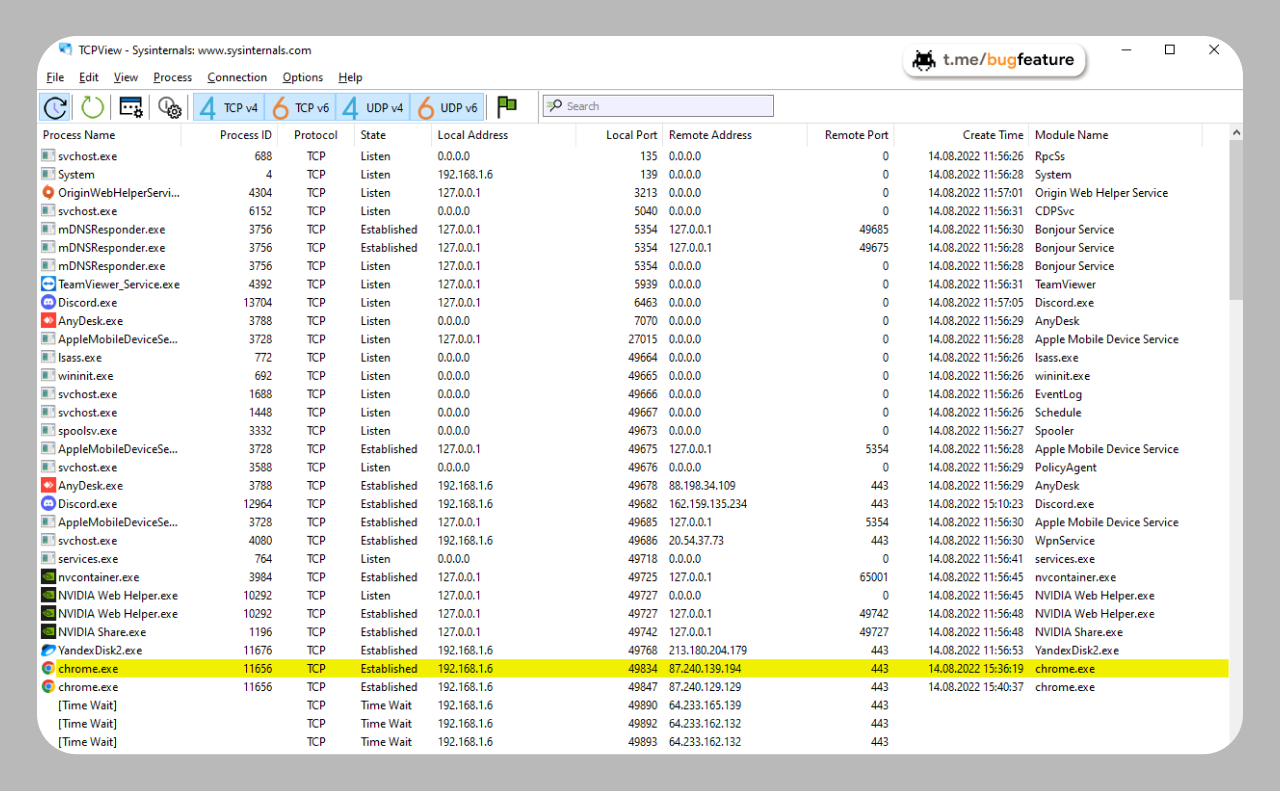The image size is (1280, 791).
Task: Open the Connection menu
Action: click(237, 77)
